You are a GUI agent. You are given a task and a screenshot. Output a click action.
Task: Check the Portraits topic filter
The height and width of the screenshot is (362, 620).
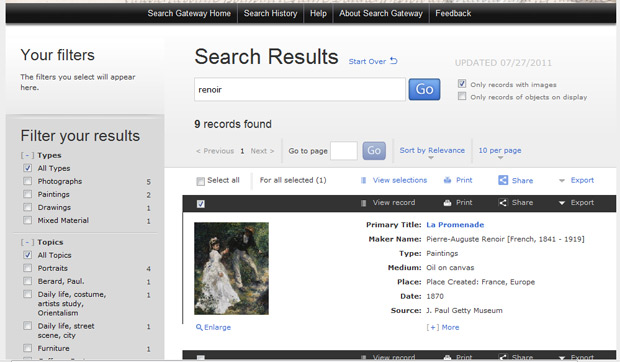(x=27, y=268)
